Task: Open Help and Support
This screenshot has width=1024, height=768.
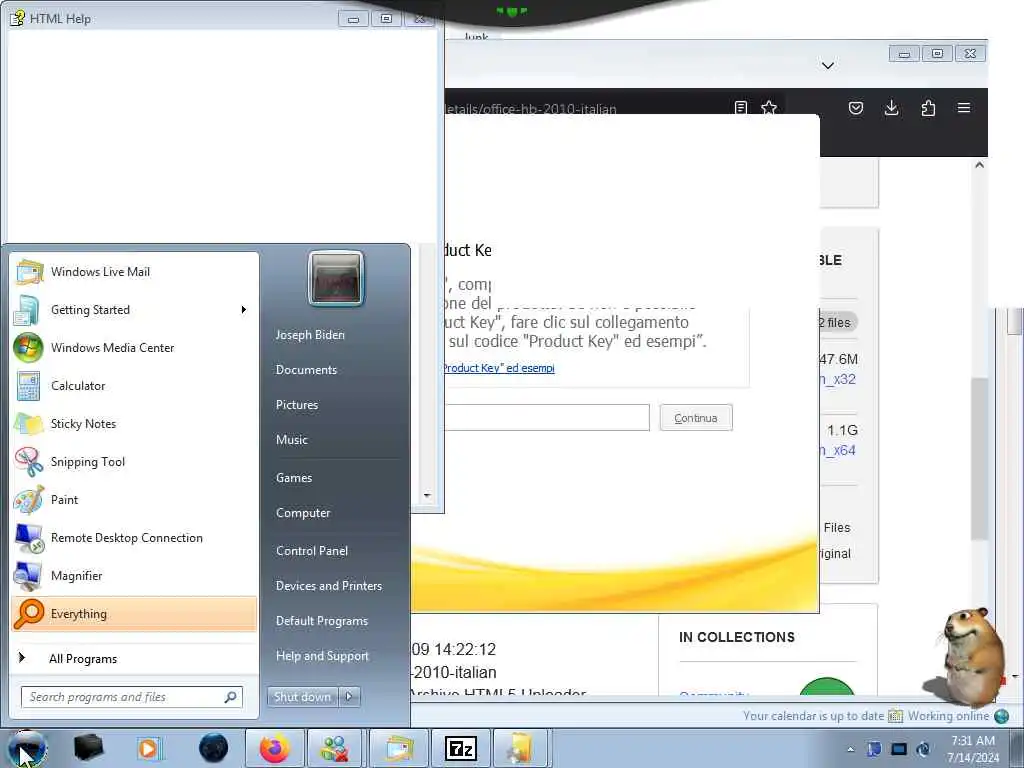Action: click(x=322, y=656)
